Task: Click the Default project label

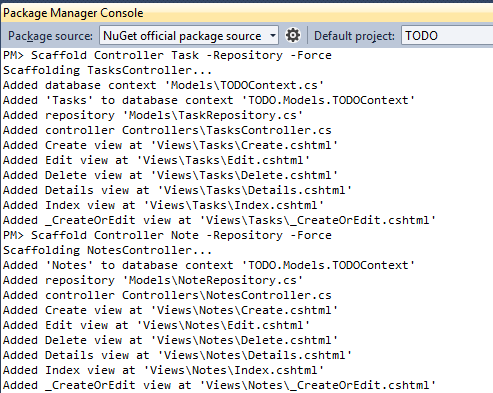Action: pos(354,36)
